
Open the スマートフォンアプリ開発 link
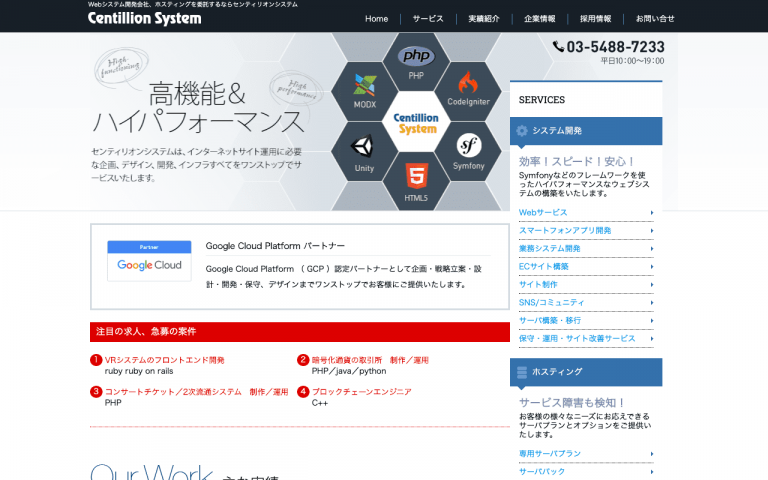pyautogui.click(x=565, y=231)
